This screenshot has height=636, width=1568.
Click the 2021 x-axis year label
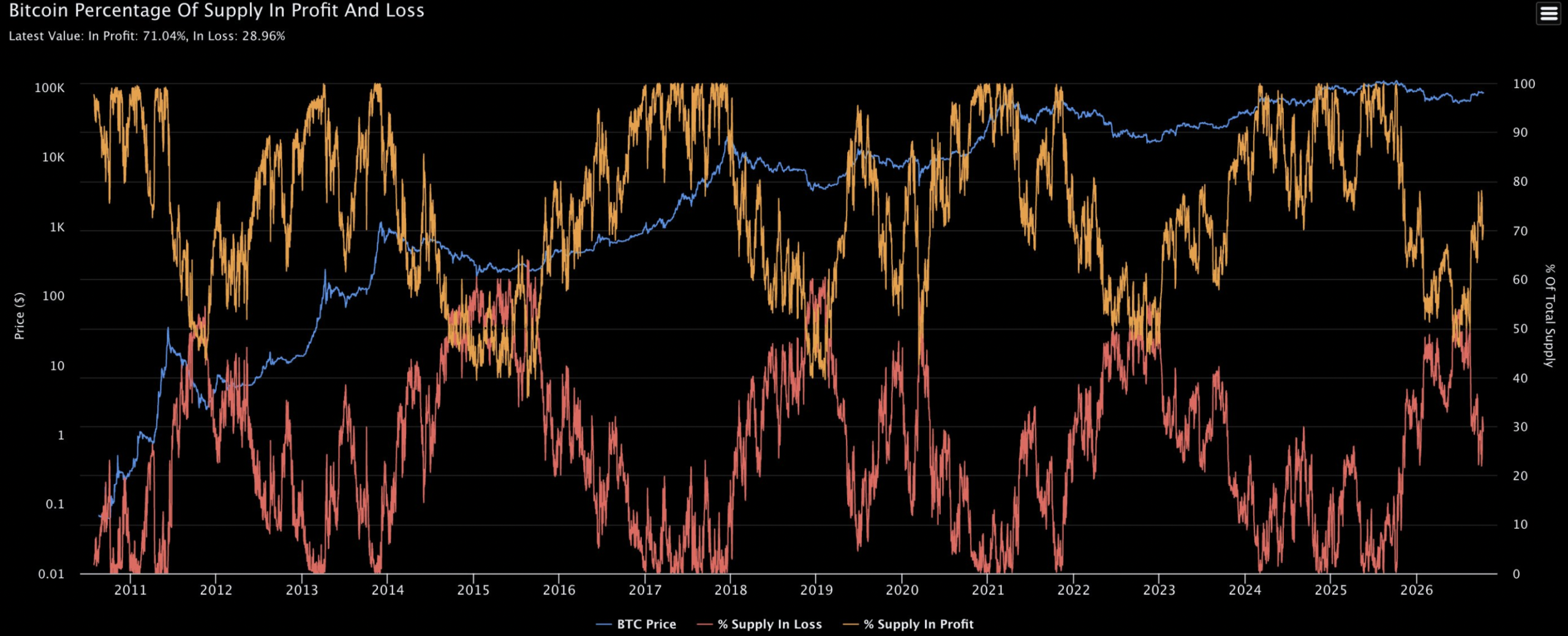pyautogui.click(x=988, y=590)
